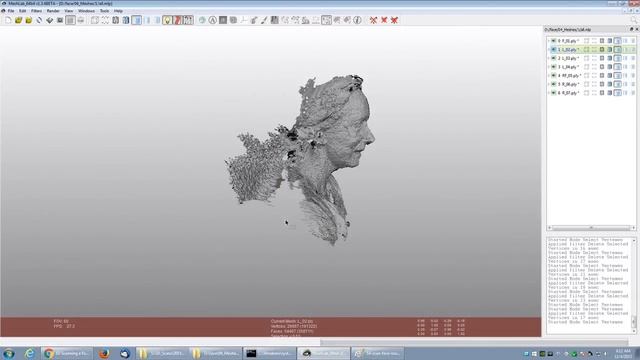The width and height of the screenshot is (640, 360).
Task: Open the Filters menu
Action: click(36, 11)
